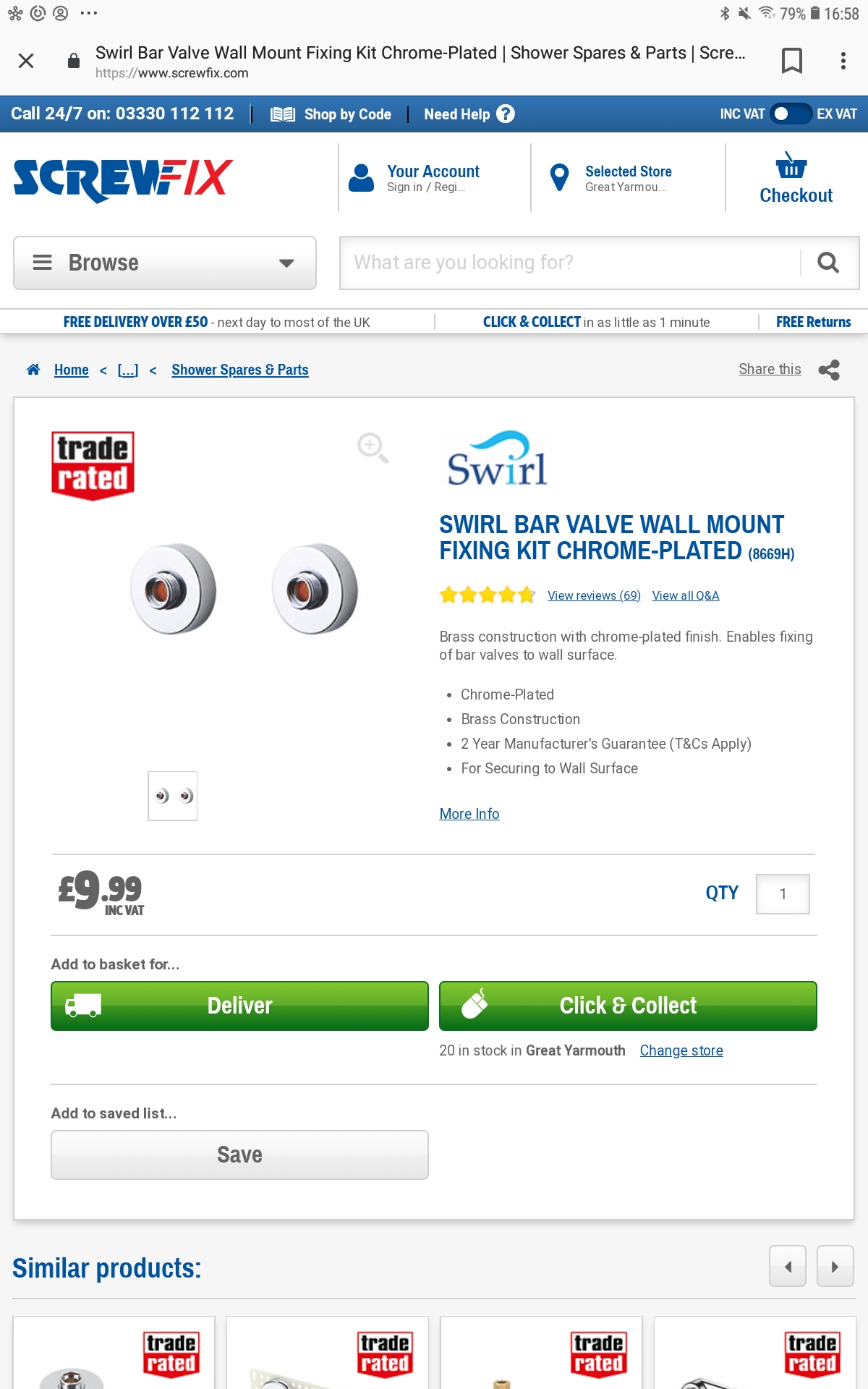Select the product image thumbnail
The height and width of the screenshot is (1389, 868).
pyautogui.click(x=173, y=796)
